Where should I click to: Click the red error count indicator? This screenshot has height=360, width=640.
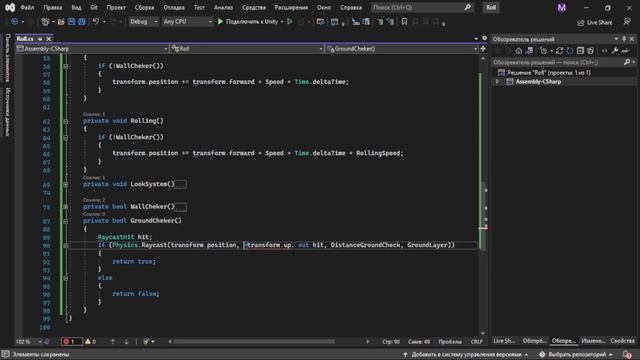click(x=71, y=341)
